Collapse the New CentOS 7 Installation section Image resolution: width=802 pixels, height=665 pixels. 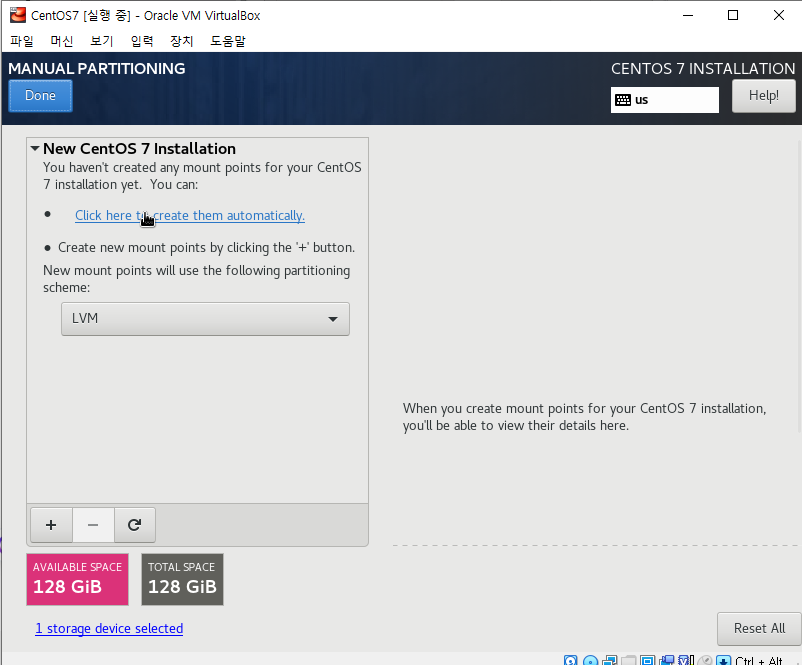click(35, 148)
